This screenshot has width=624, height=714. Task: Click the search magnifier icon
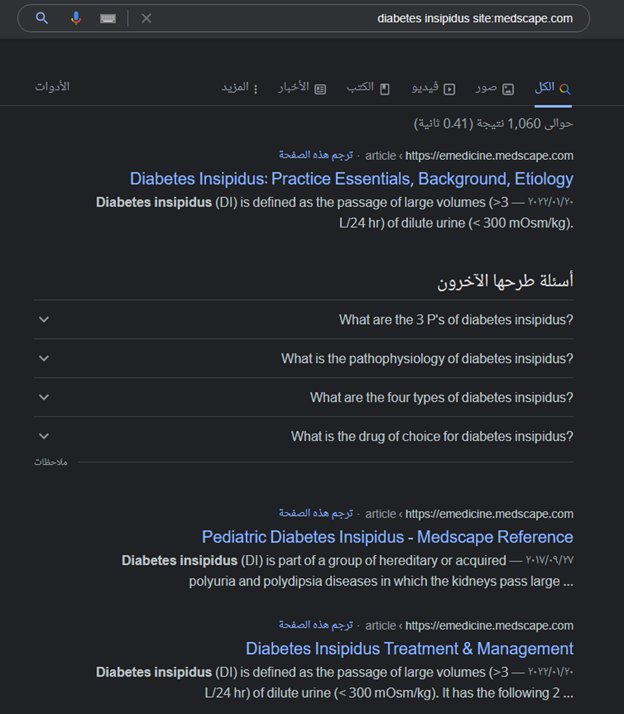(42, 18)
